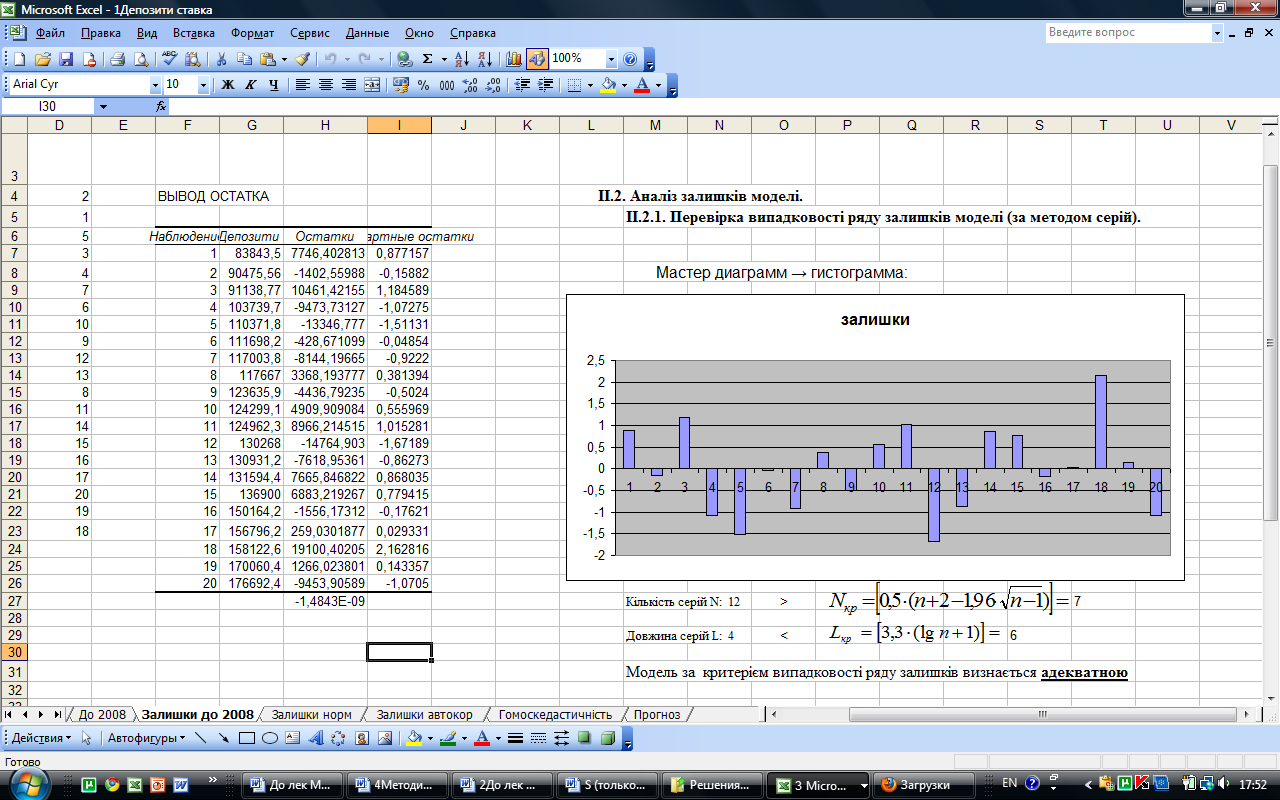Toggle Merge and Center button
1280x800 pixels.
point(372,85)
